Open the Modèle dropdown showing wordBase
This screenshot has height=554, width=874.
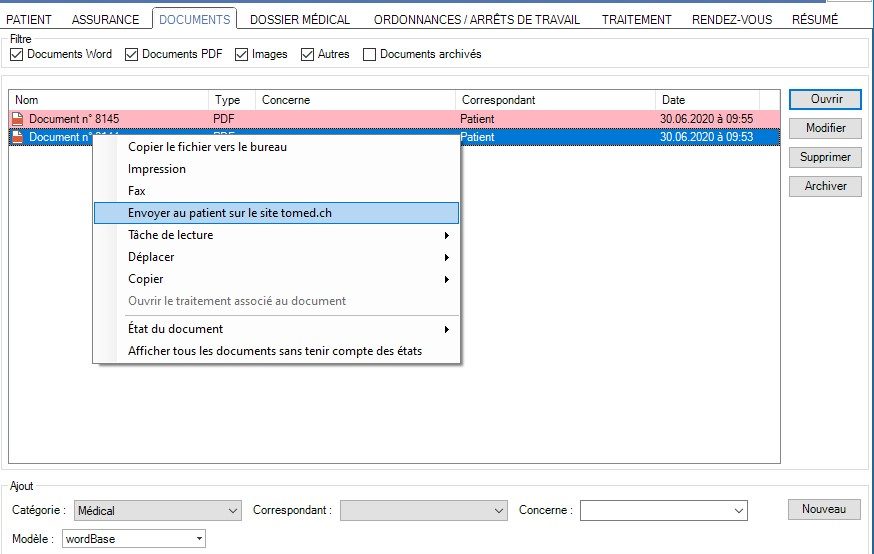pos(133,539)
